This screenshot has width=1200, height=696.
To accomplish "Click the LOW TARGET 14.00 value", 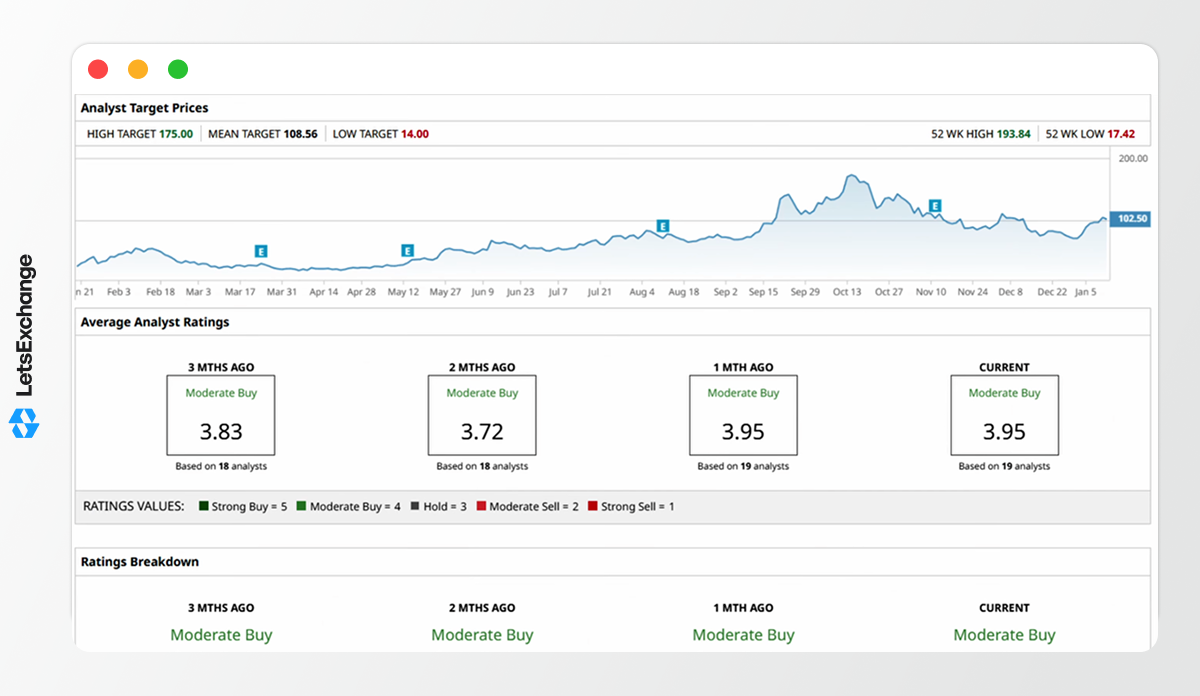I will [415, 133].
